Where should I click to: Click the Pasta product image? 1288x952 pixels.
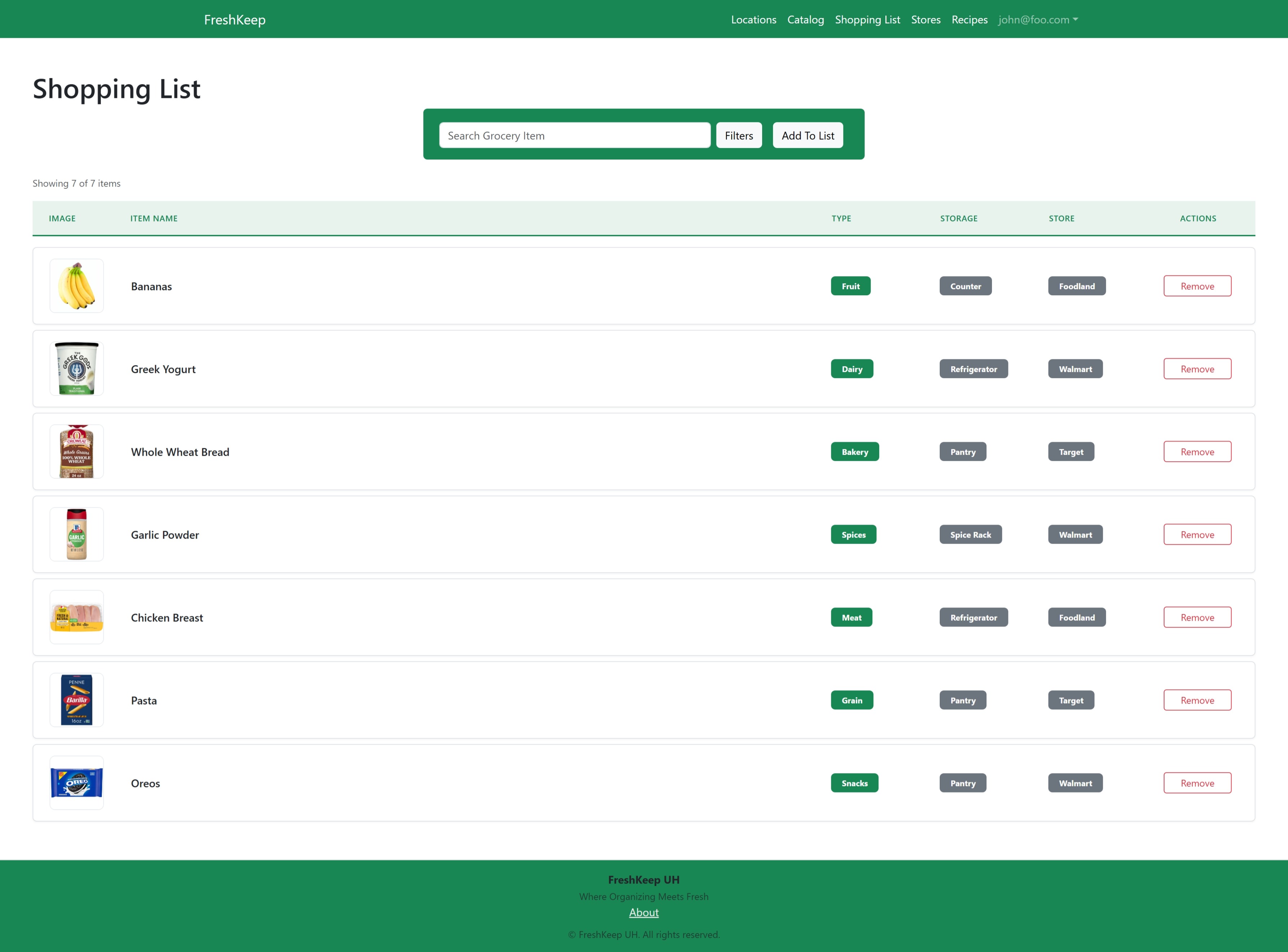77,700
